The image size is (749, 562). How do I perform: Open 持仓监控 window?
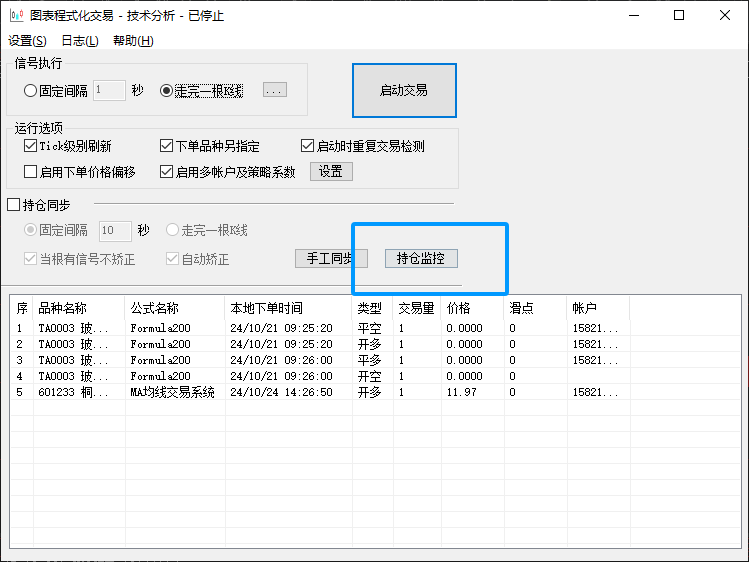[421, 258]
